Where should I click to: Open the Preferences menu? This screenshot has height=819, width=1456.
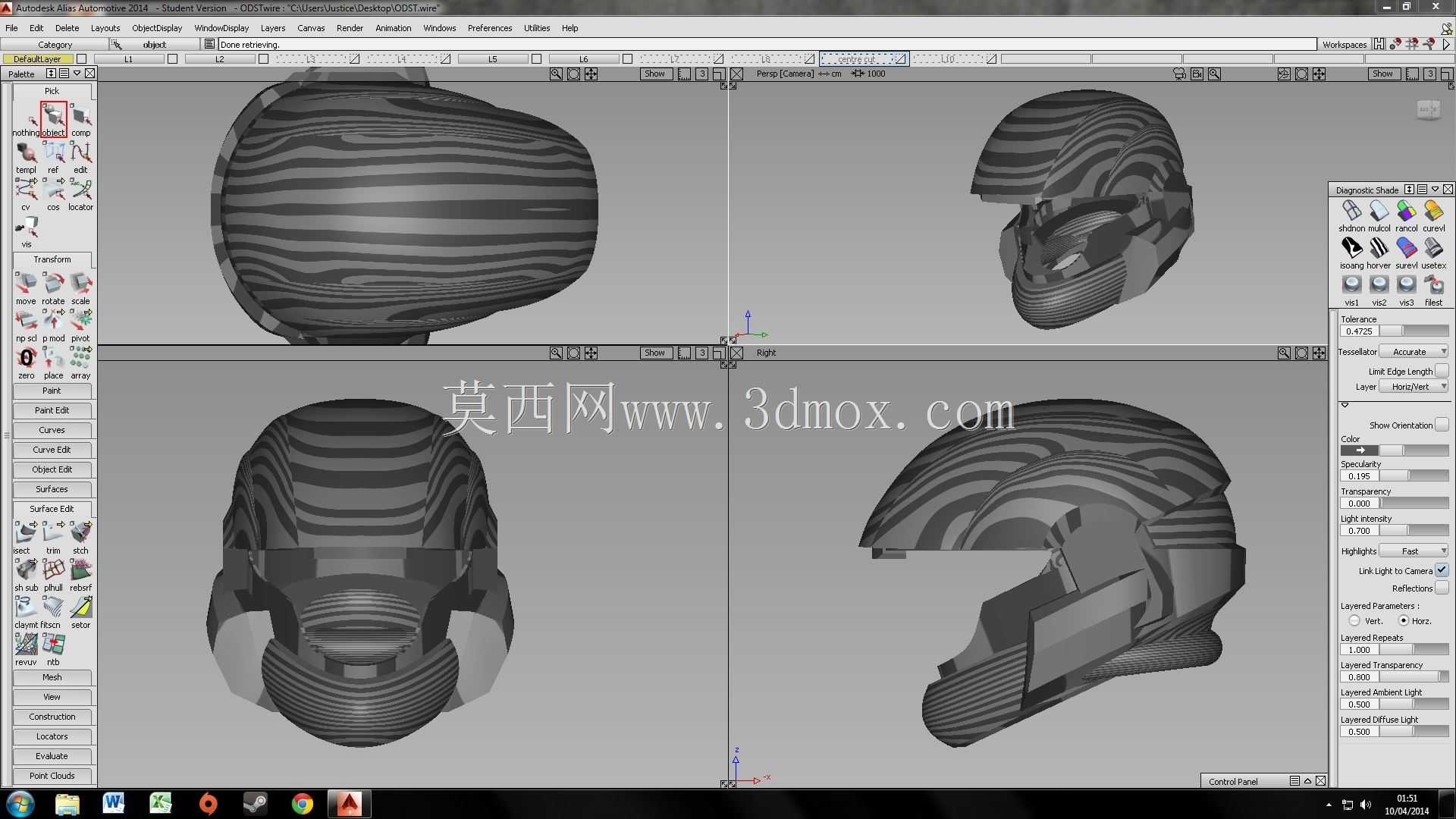(490, 28)
